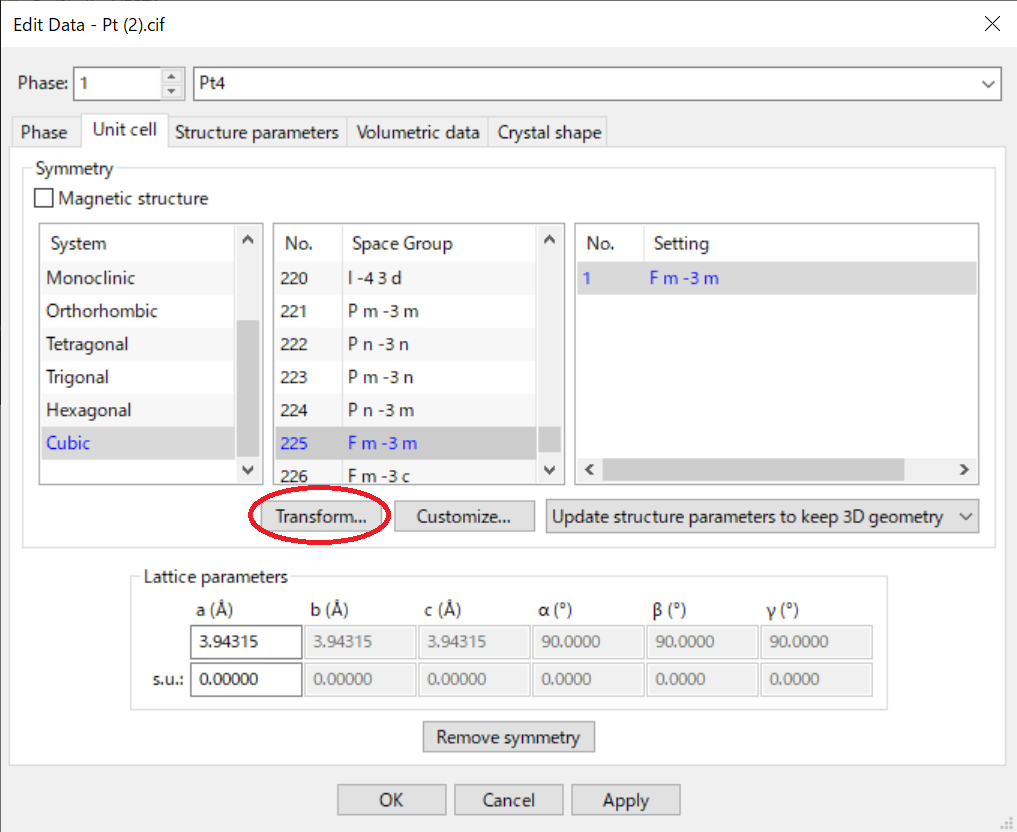The height and width of the screenshot is (832, 1017).
Task: Open the Structure parameters tab
Action: click(x=257, y=132)
